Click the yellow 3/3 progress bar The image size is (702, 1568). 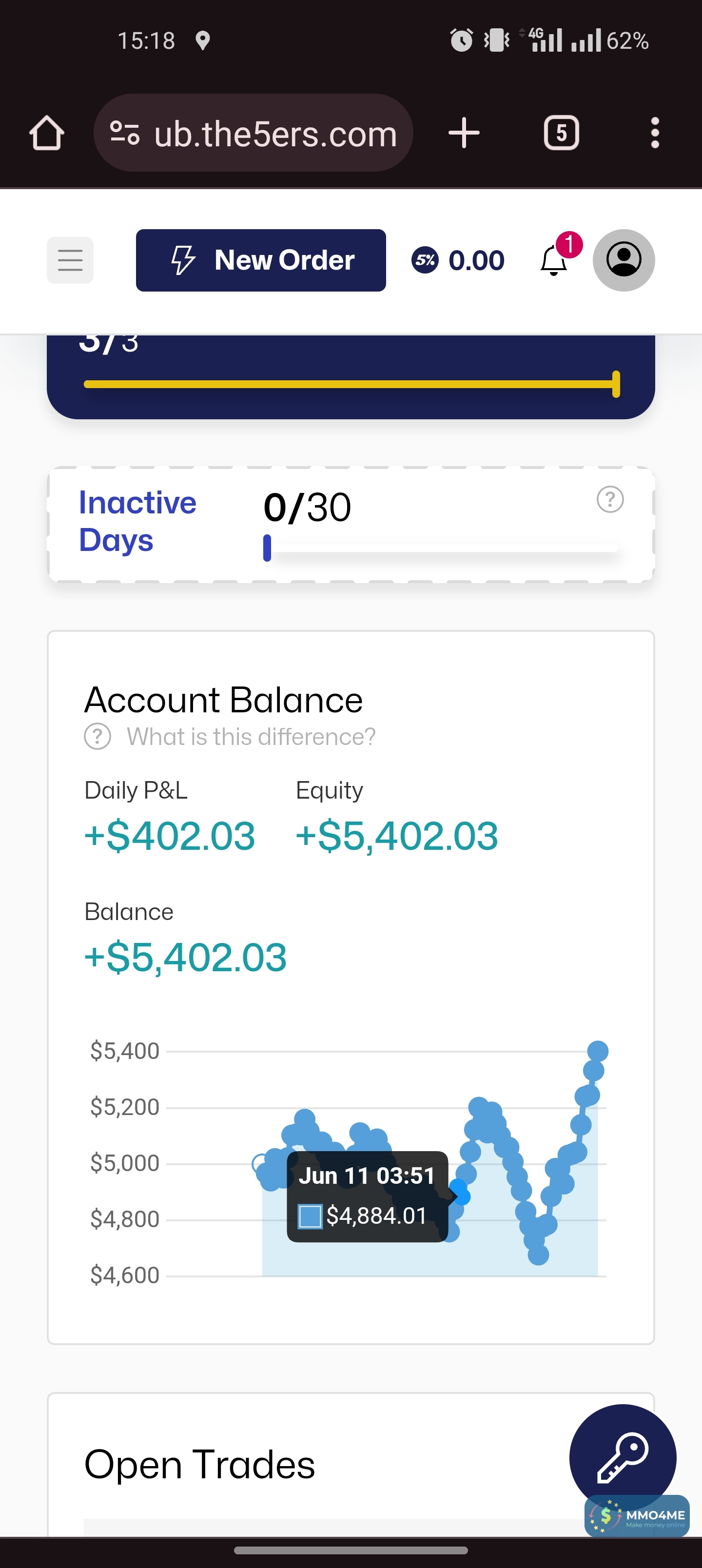350,384
